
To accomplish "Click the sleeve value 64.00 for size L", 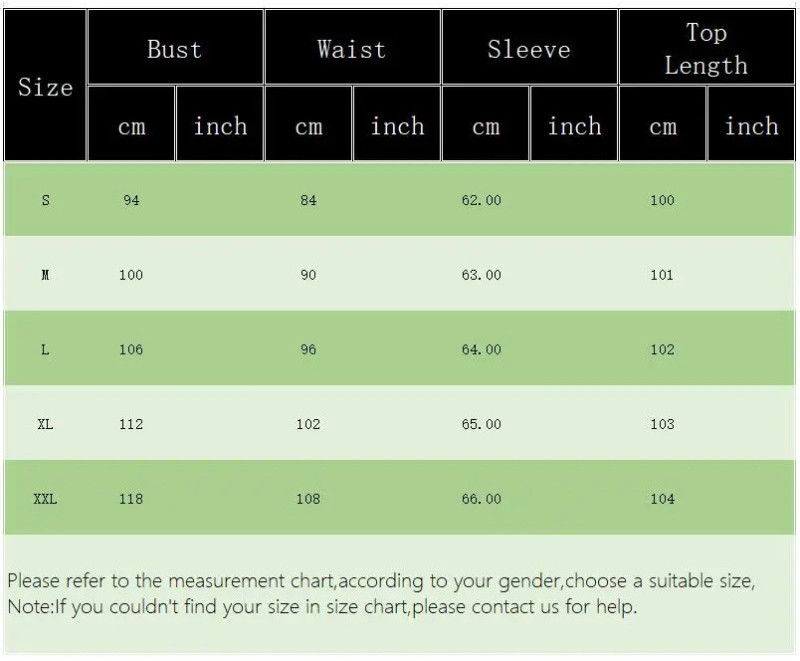I will pos(481,349).
